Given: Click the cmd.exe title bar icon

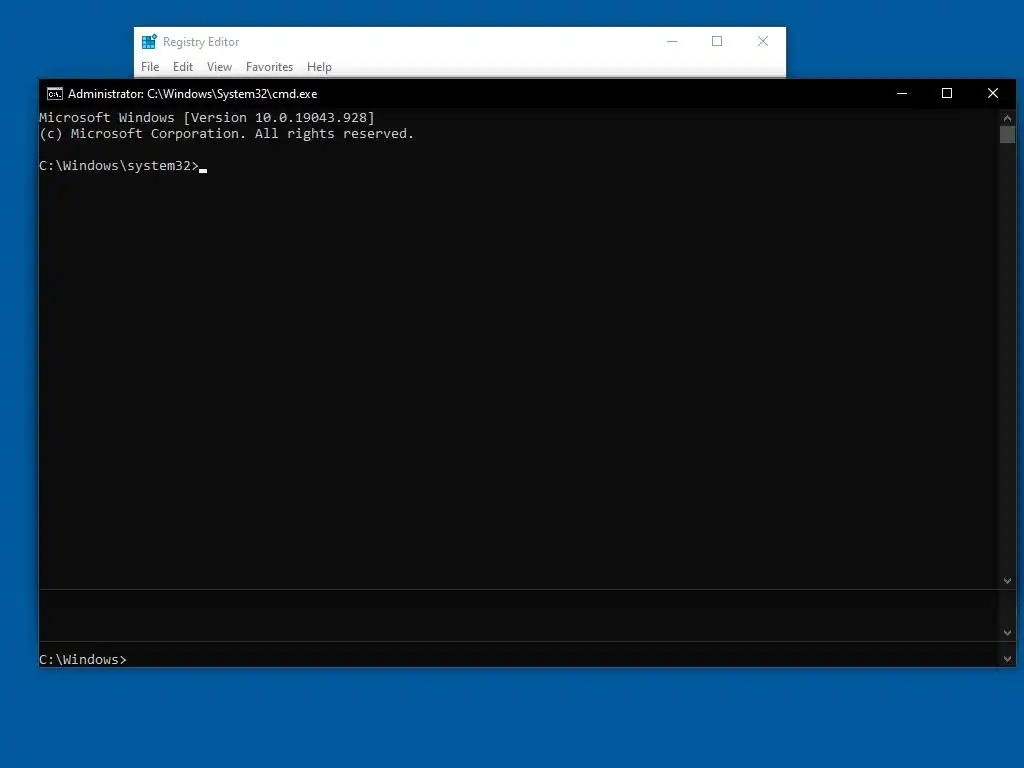Looking at the screenshot, I should (x=55, y=94).
